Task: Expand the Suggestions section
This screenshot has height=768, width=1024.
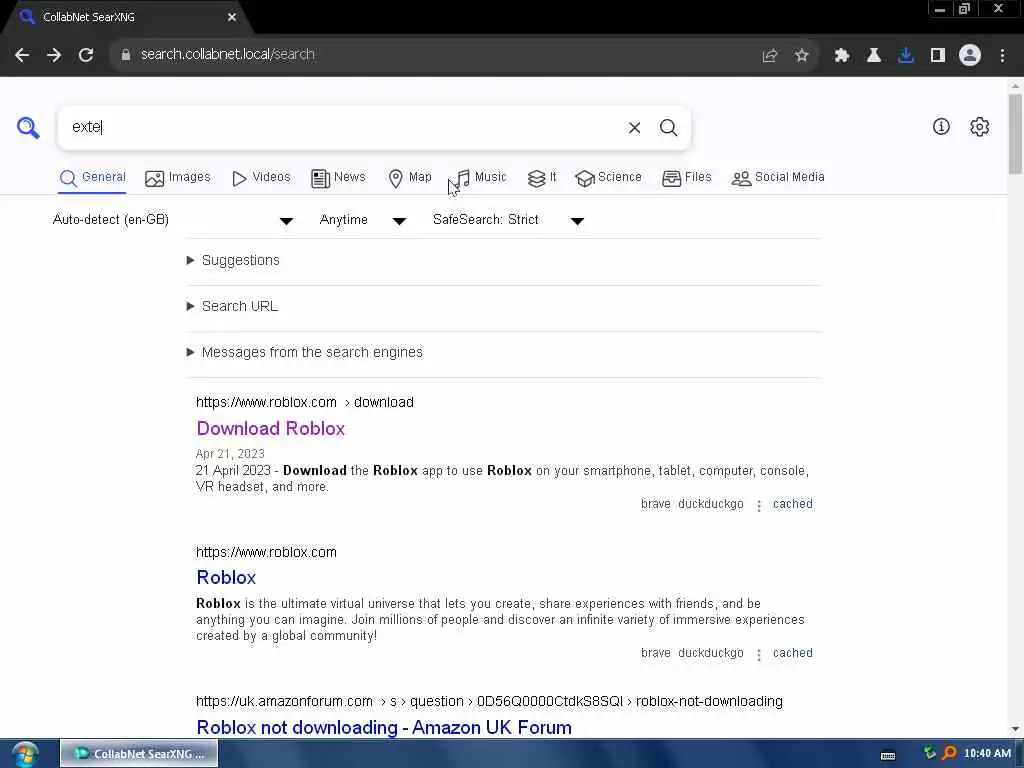Action: pyautogui.click(x=233, y=261)
